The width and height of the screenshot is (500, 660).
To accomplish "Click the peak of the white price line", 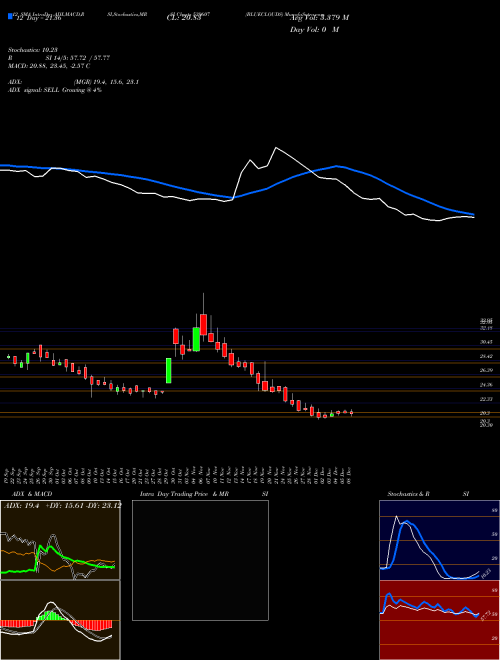I will click(276, 148).
